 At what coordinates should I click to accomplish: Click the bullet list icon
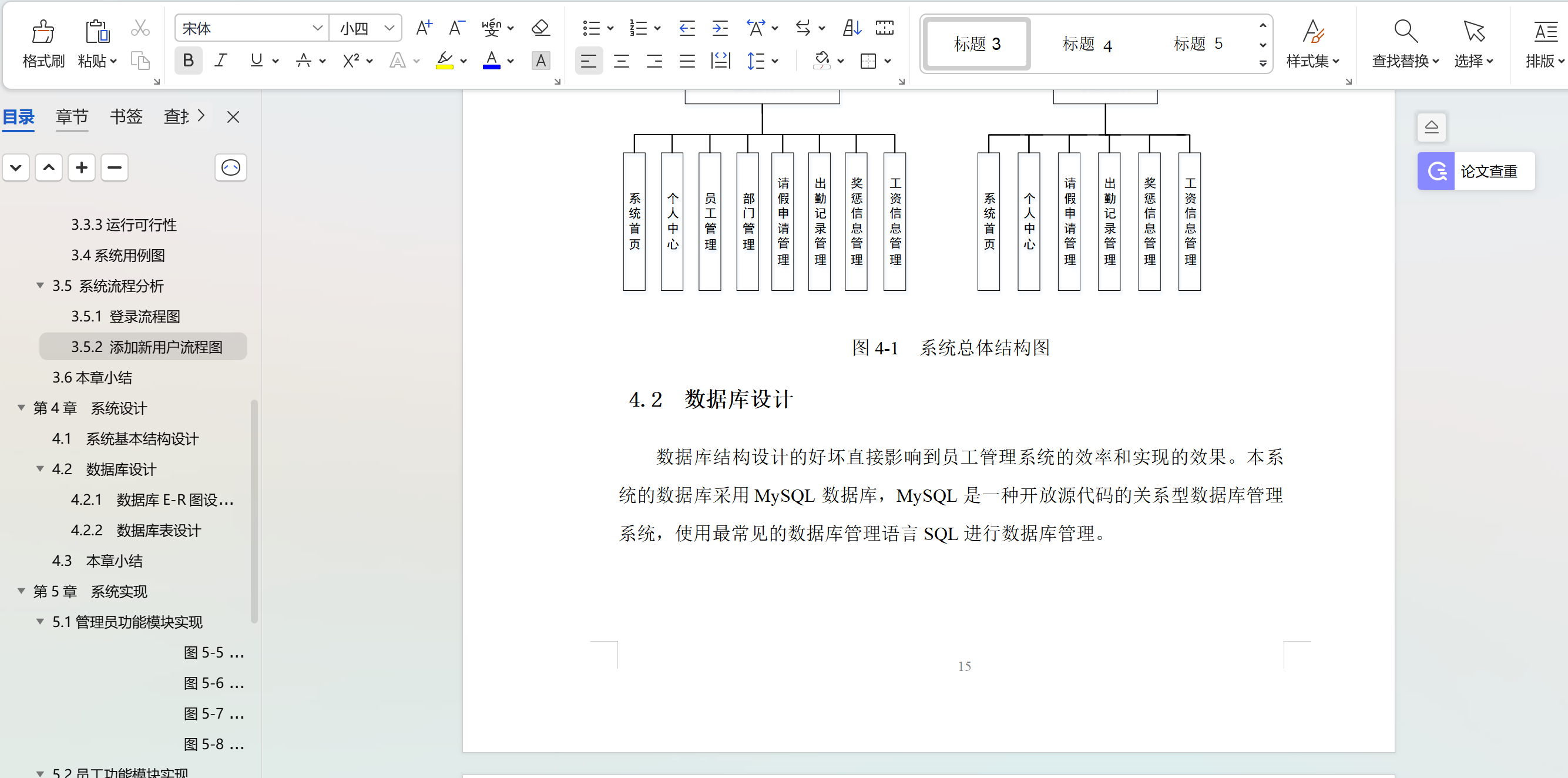point(591,28)
